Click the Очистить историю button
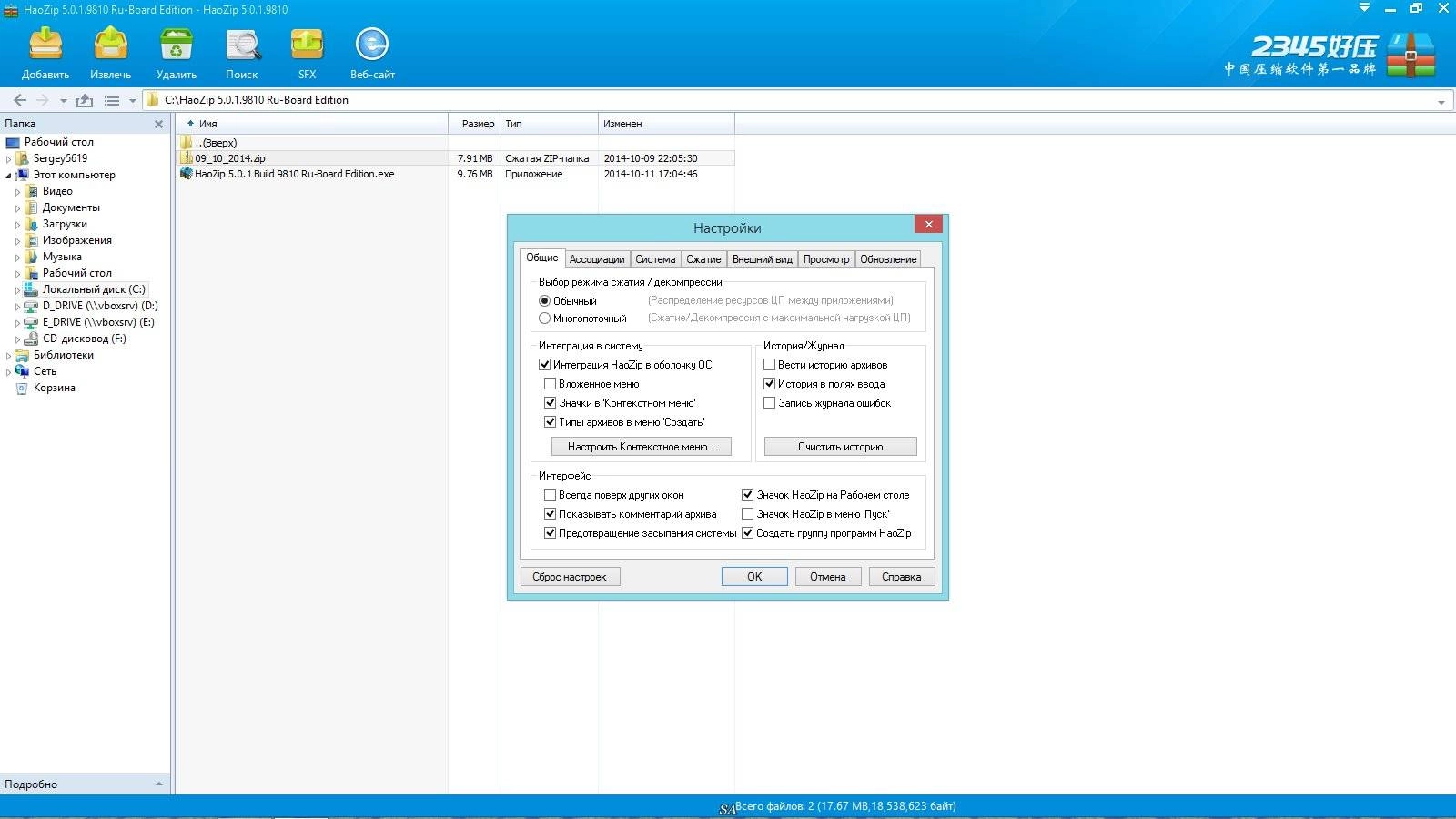This screenshot has height=819, width=1456. point(840,447)
